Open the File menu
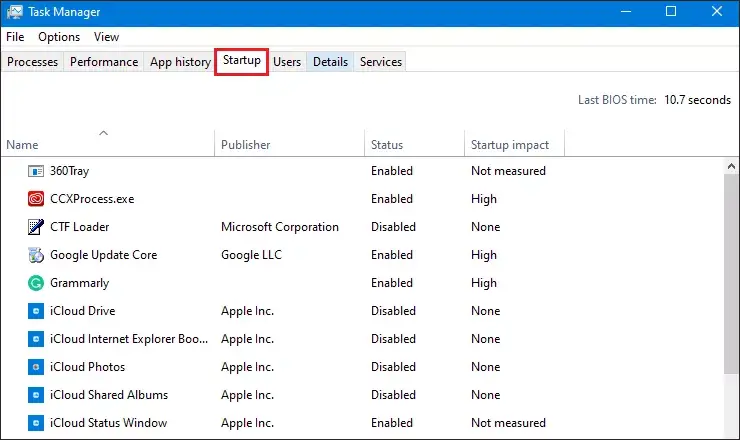Image resolution: width=740 pixels, height=440 pixels. pos(15,37)
